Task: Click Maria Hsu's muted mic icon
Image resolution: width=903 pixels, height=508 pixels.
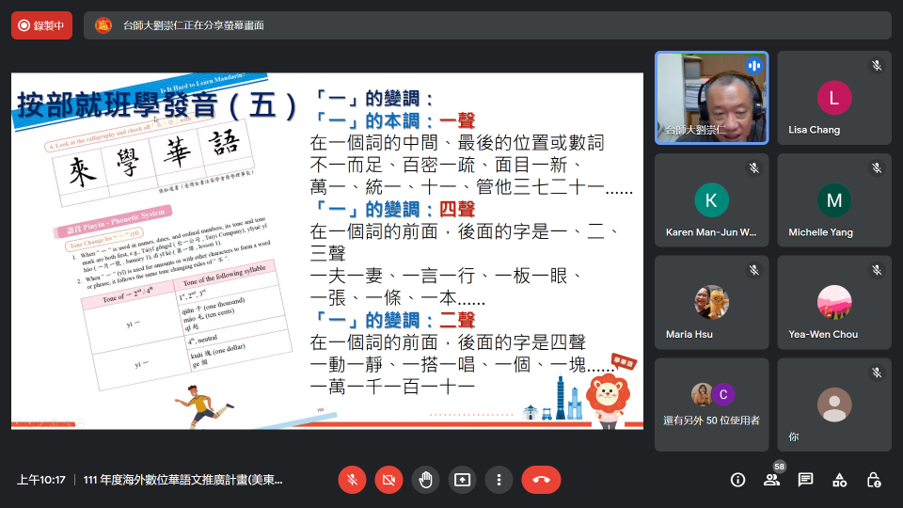Action: (754, 270)
